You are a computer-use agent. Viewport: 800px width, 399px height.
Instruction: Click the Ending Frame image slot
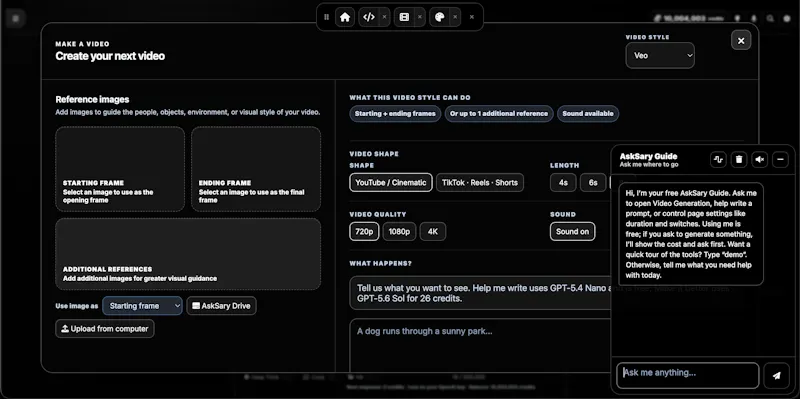tap(256, 169)
